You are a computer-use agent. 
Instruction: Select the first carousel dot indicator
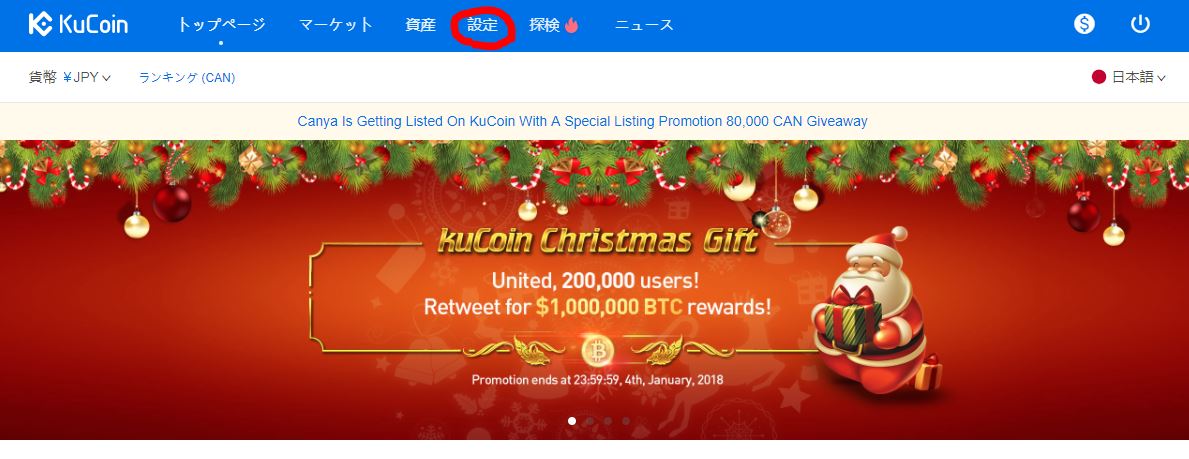[x=572, y=420]
